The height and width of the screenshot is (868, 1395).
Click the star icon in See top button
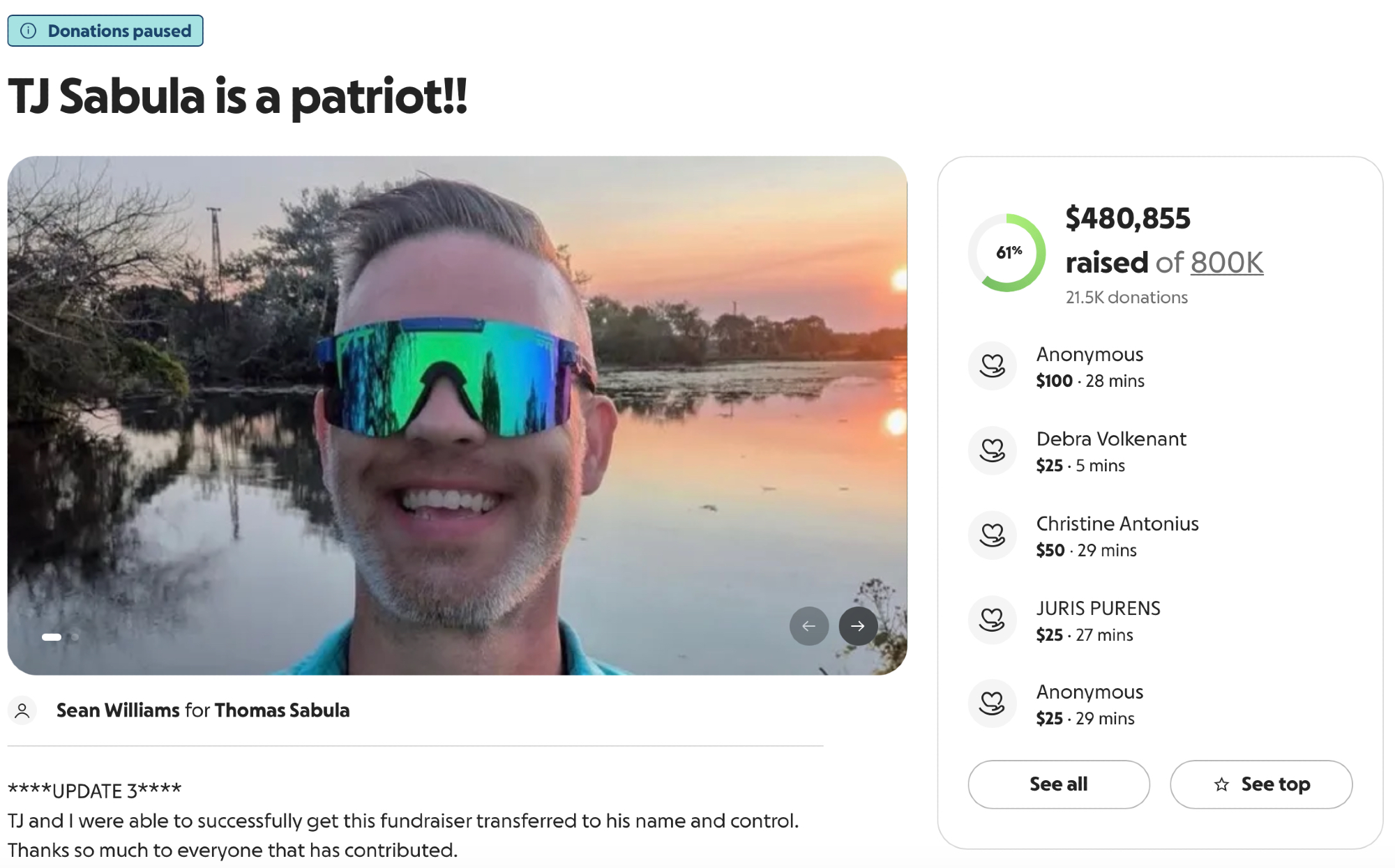click(x=1221, y=784)
